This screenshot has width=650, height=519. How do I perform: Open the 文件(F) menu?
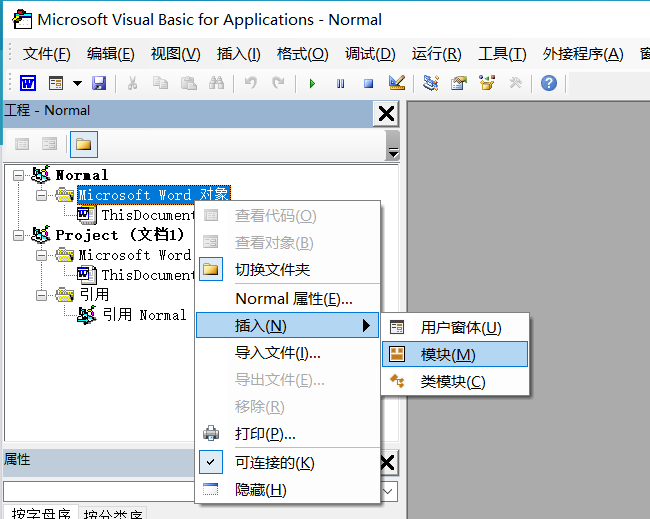(x=46, y=54)
